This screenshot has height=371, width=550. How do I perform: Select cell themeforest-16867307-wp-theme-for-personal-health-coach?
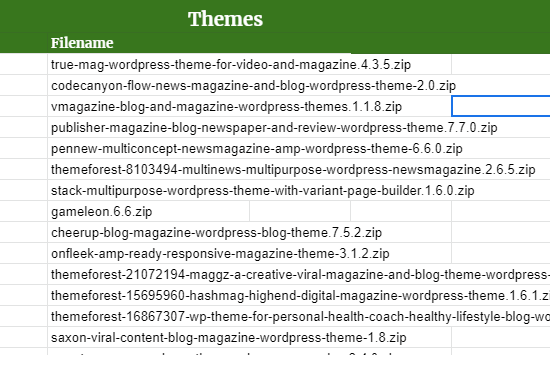click(300, 317)
